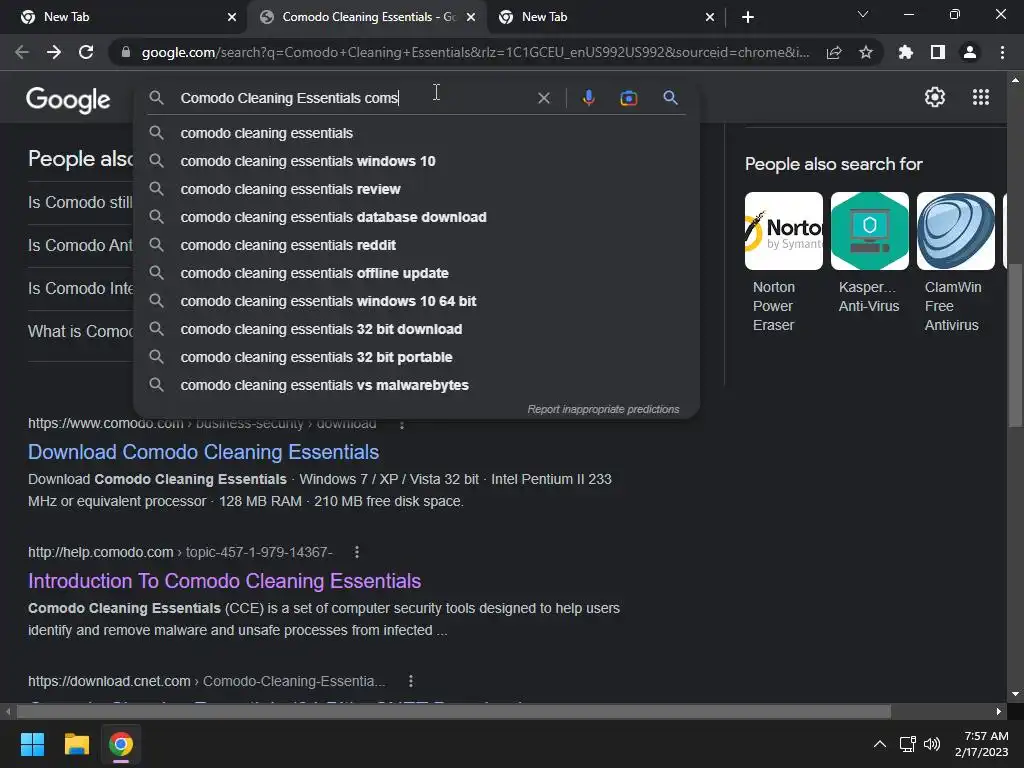Viewport: 1024px width, 768px height.
Task: Click the share page icon in address bar
Action: (x=834, y=52)
